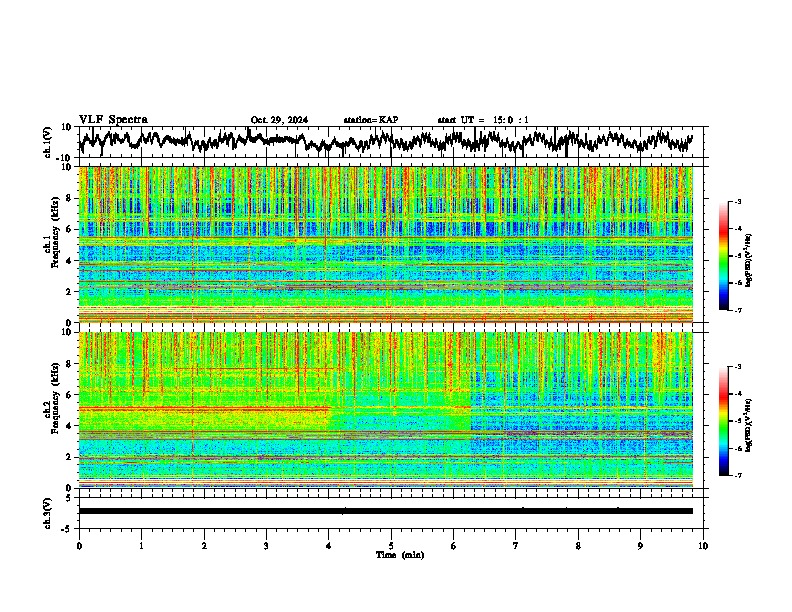Click the ch.1 voltage waveform trace panel
The height and width of the screenshot is (612, 792).
click(393, 142)
